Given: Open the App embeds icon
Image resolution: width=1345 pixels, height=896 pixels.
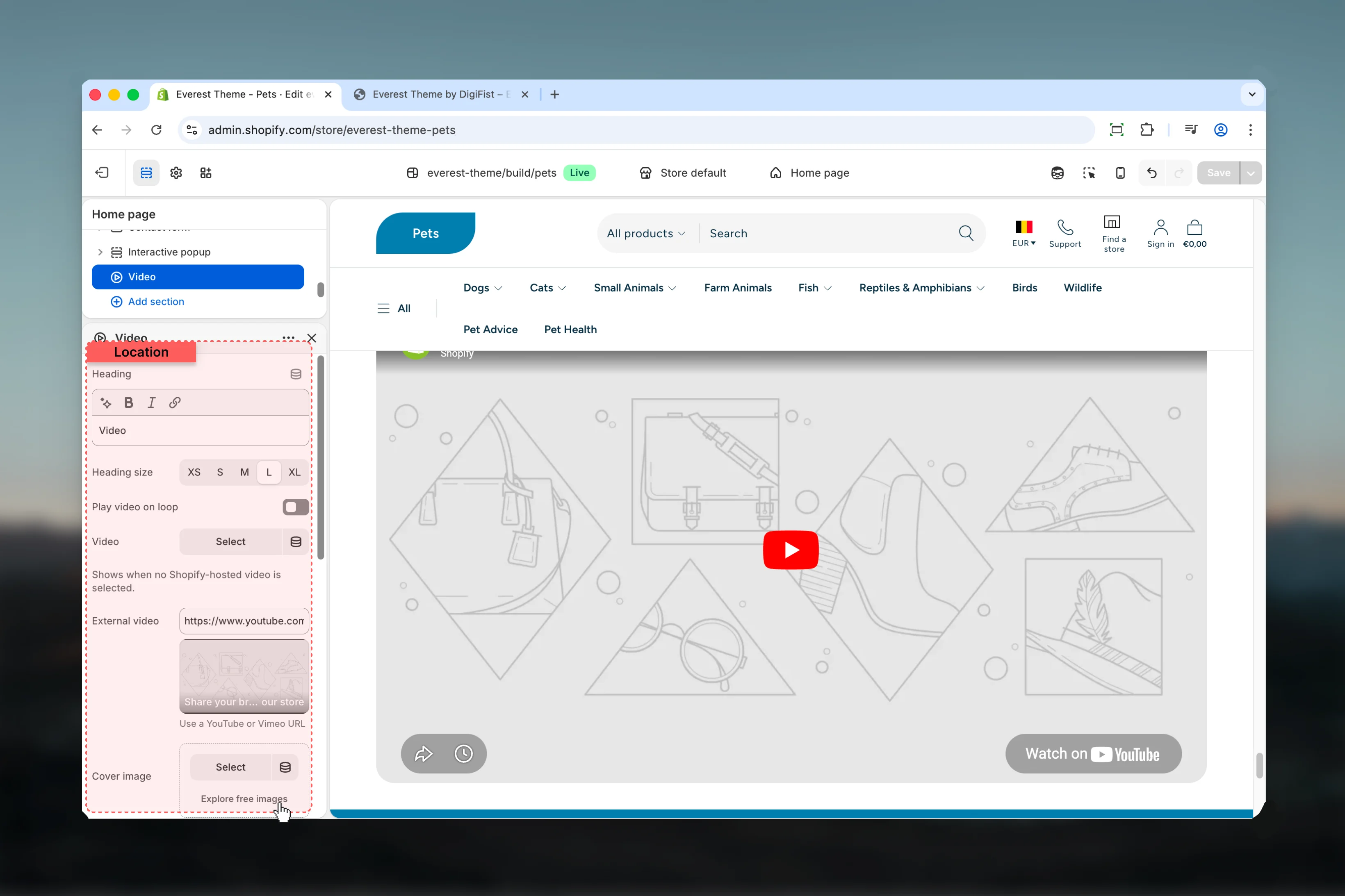Looking at the screenshot, I should point(206,173).
